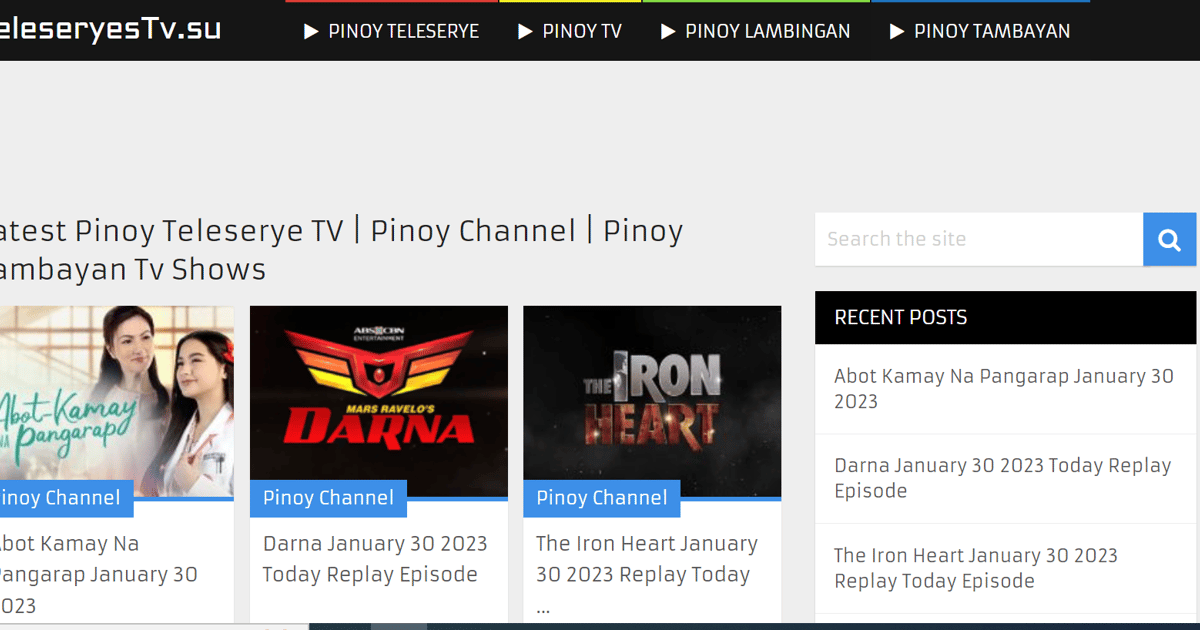1200x630 pixels.
Task: Click the play icon next to PINOY TAMBAYAN
Action: [895, 31]
